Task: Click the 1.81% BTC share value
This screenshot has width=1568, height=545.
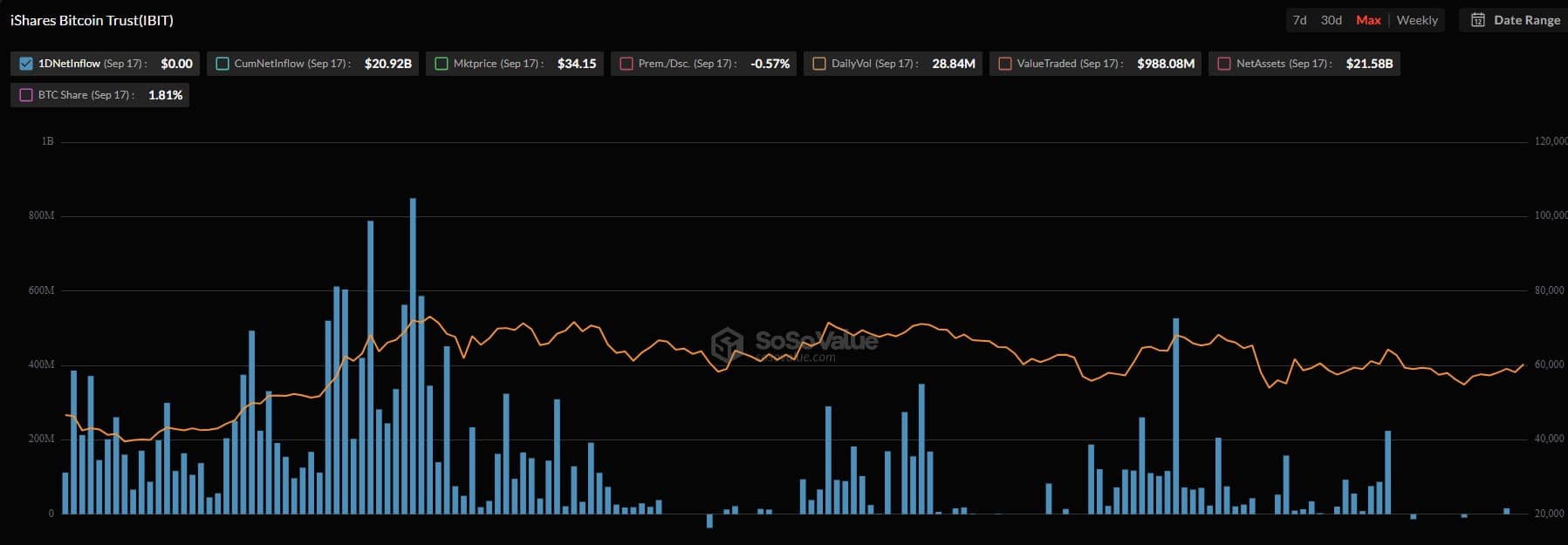Action: click(x=166, y=95)
